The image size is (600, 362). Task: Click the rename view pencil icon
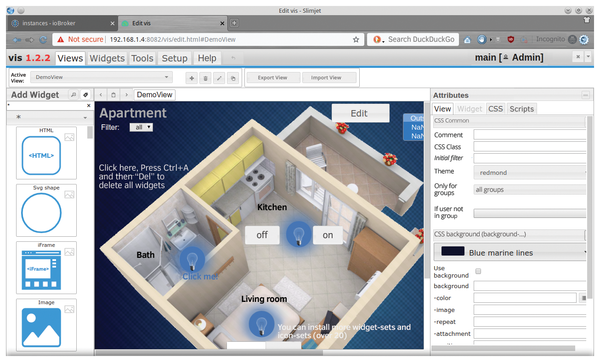tap(219, 78)
